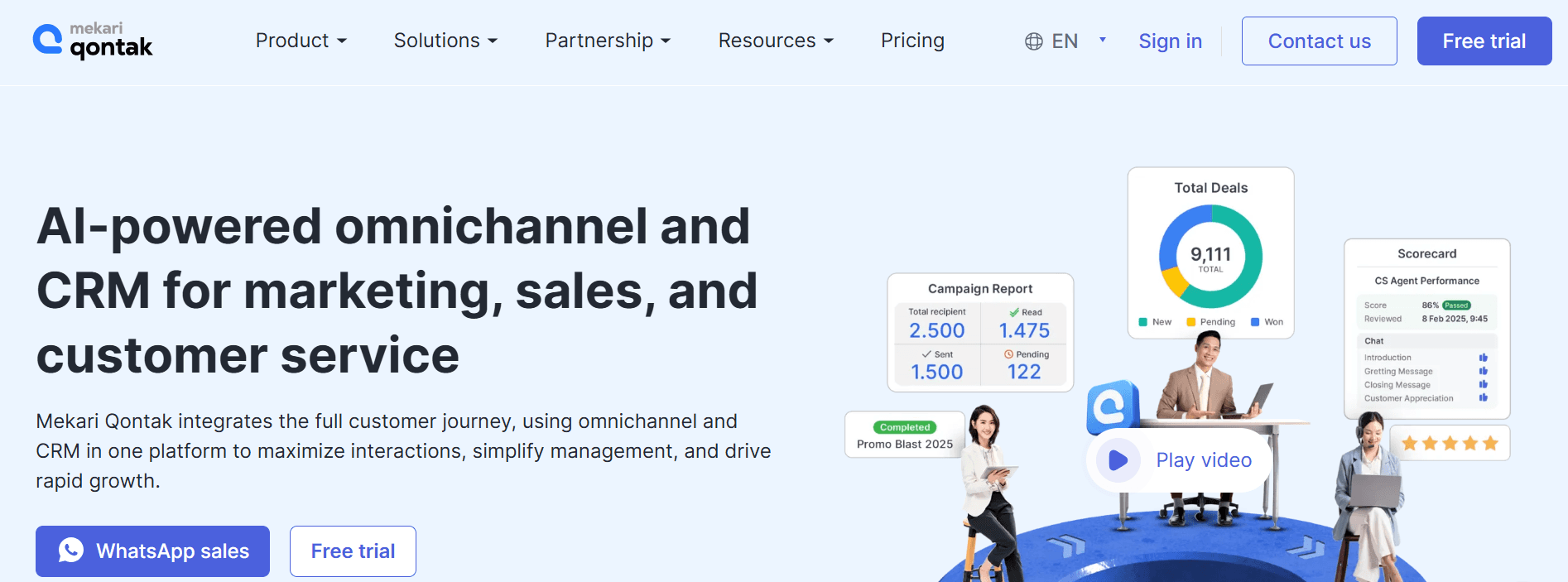Click the Read count 1.475
Image resolution: width=1568 pixels, height=582 pixels.
(1024, 330)
